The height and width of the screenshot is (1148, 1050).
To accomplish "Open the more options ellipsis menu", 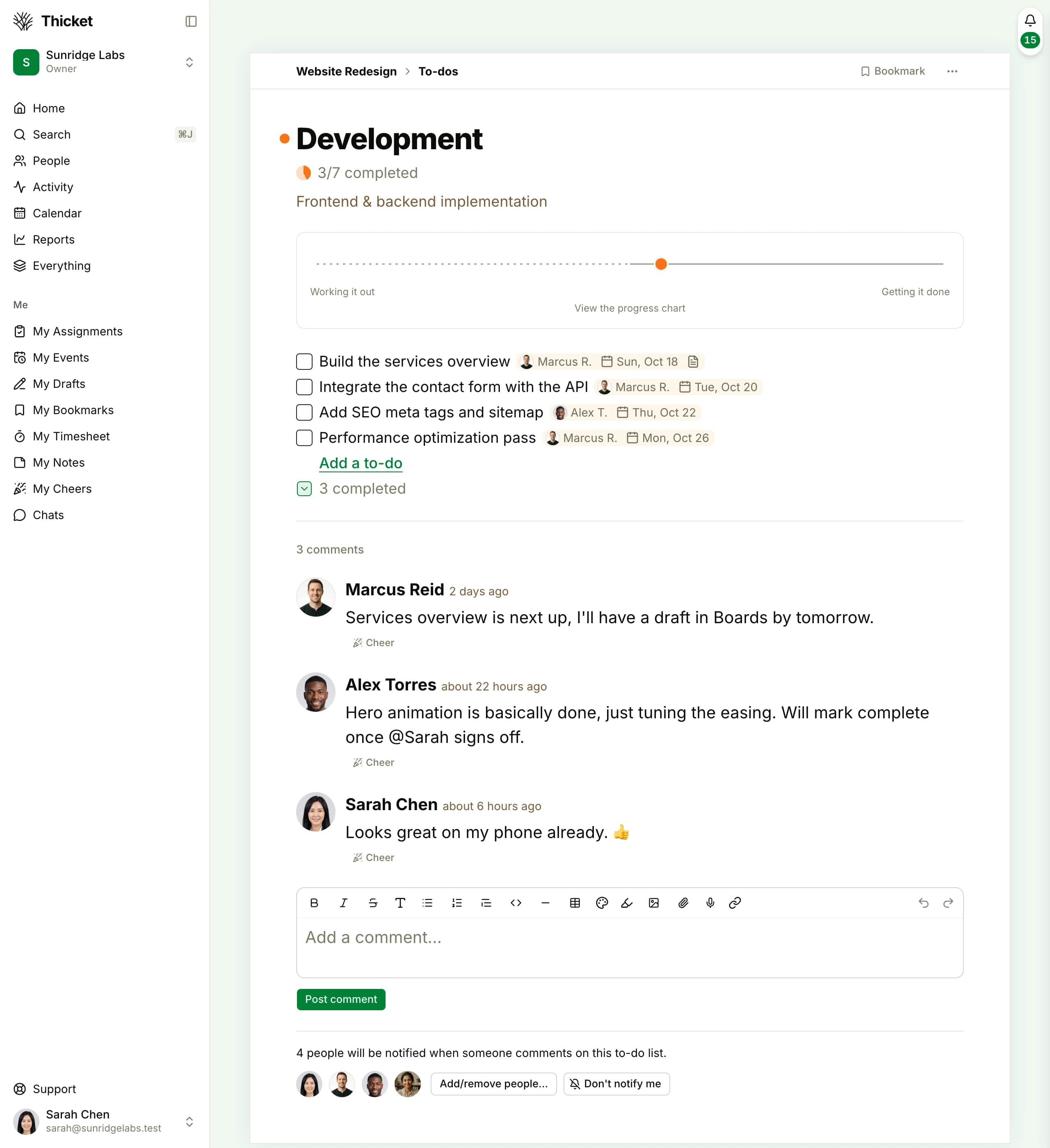I will tap(952, 71).
